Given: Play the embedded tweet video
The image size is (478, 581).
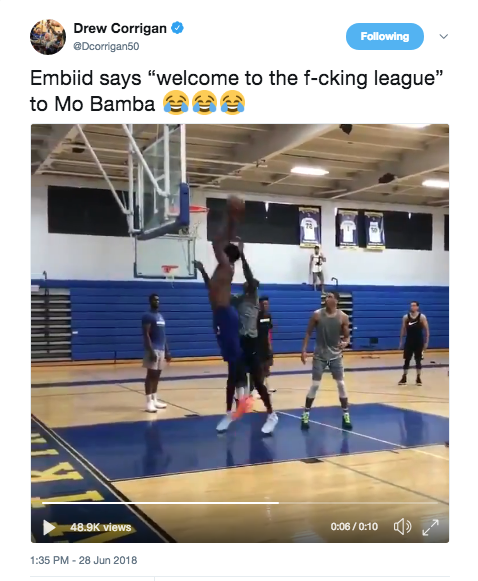Looking at the screenshot, I should tap(49, 527).
